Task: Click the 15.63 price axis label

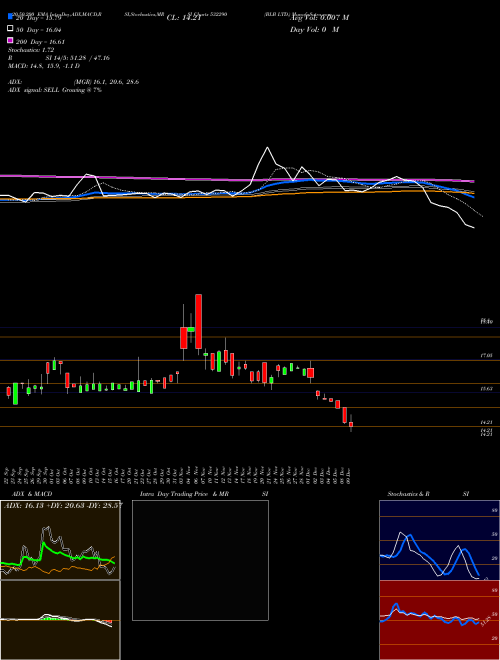Action: pos(486,389)
